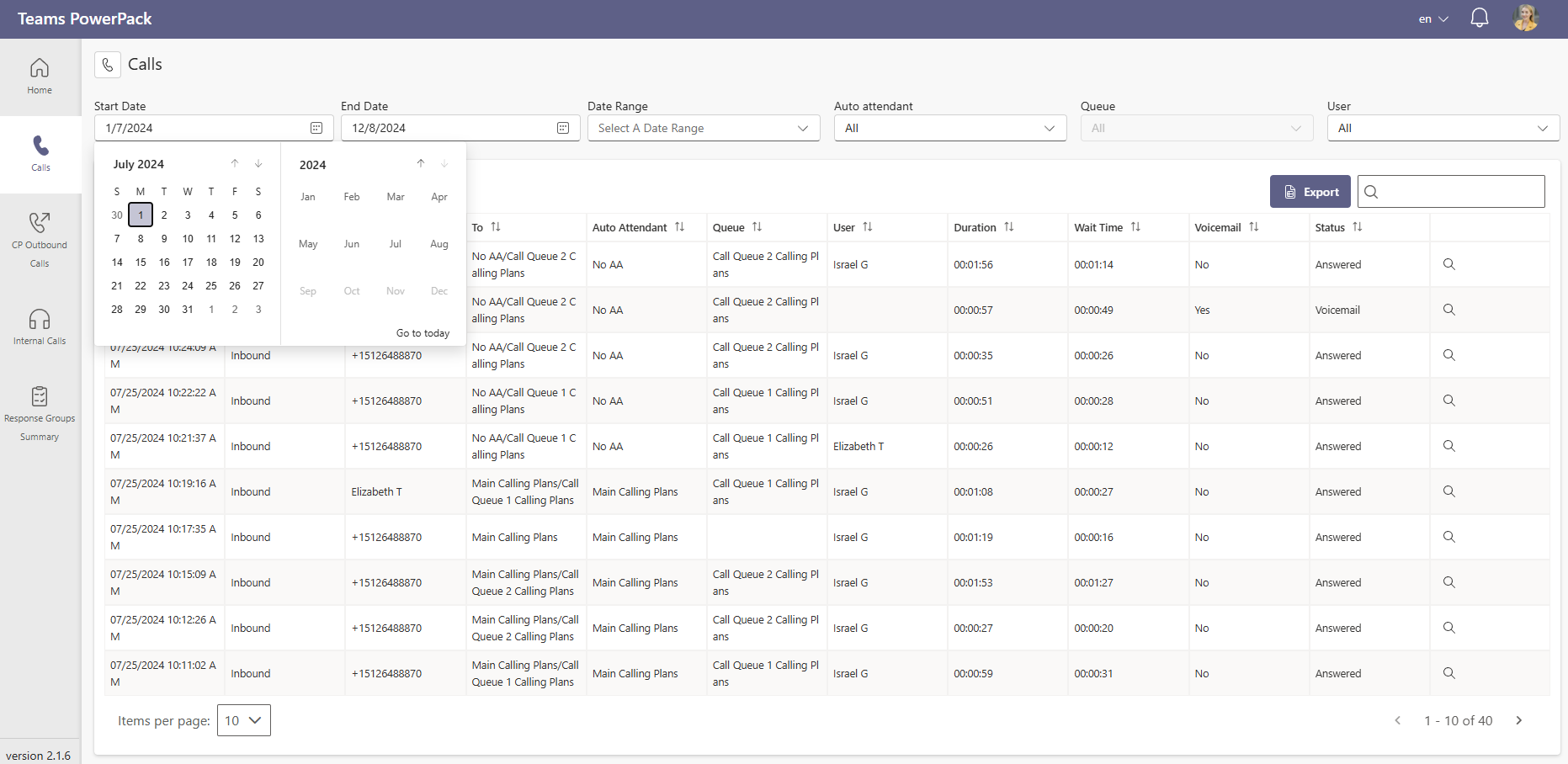View details of 00:00:27 duration call

[x=1448, y=628]
